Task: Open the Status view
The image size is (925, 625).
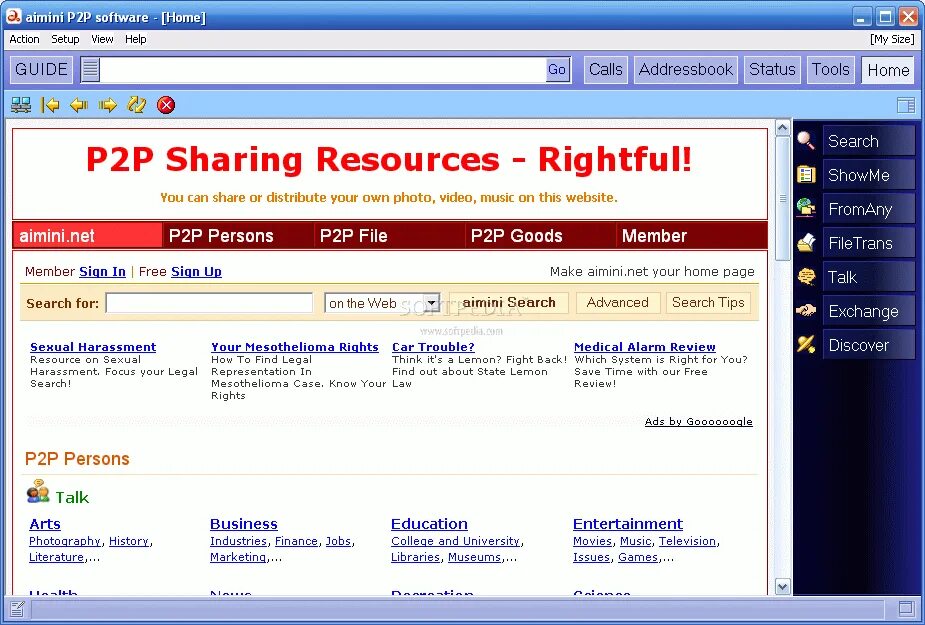Action: click(772, 70)
